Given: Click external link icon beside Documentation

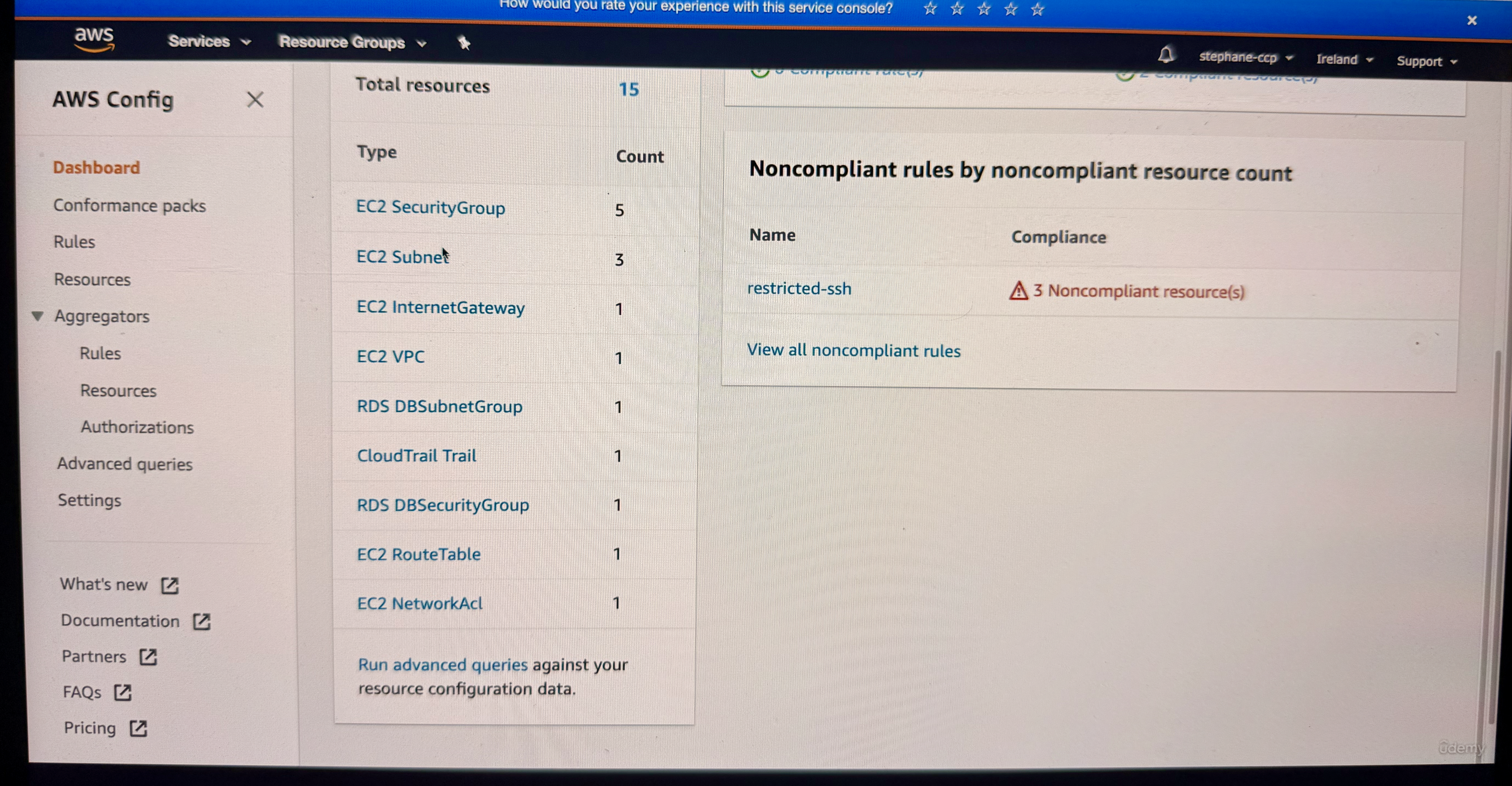Looking at the screenshot, I should tap(201, 622).
